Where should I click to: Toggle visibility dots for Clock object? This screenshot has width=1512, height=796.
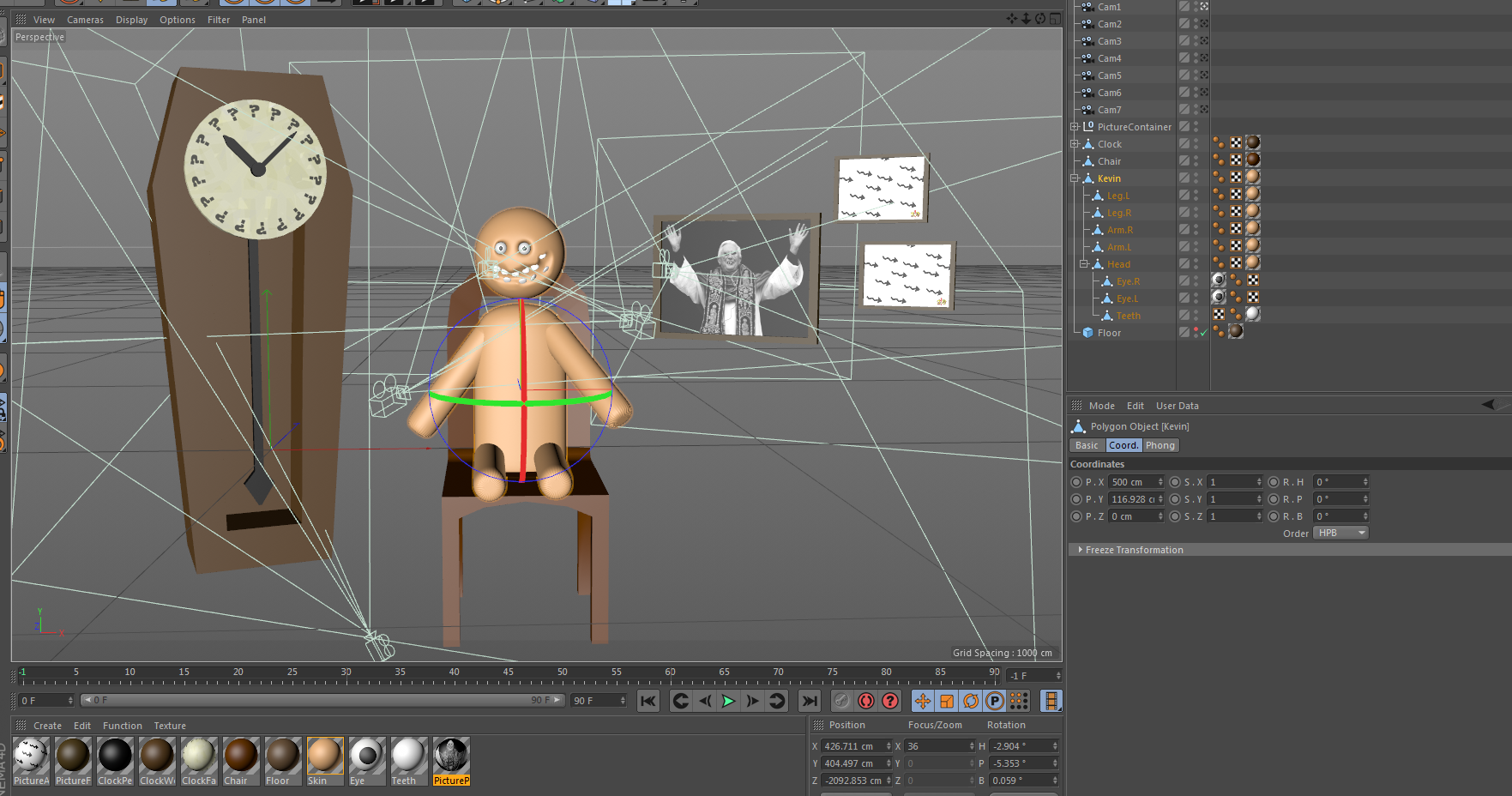(1196, 143)
